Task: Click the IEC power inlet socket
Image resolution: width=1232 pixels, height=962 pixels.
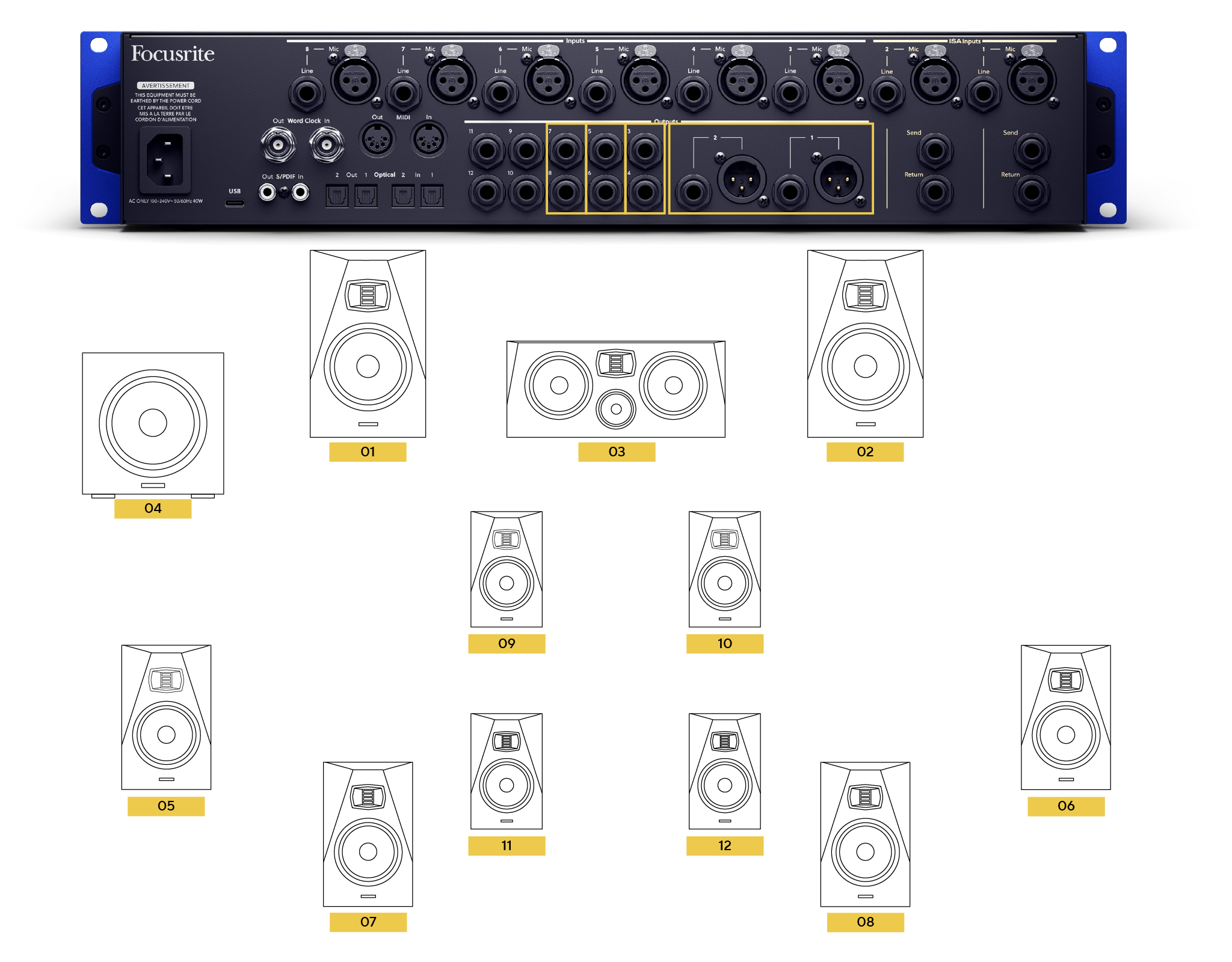Action: tap(165, 159)
